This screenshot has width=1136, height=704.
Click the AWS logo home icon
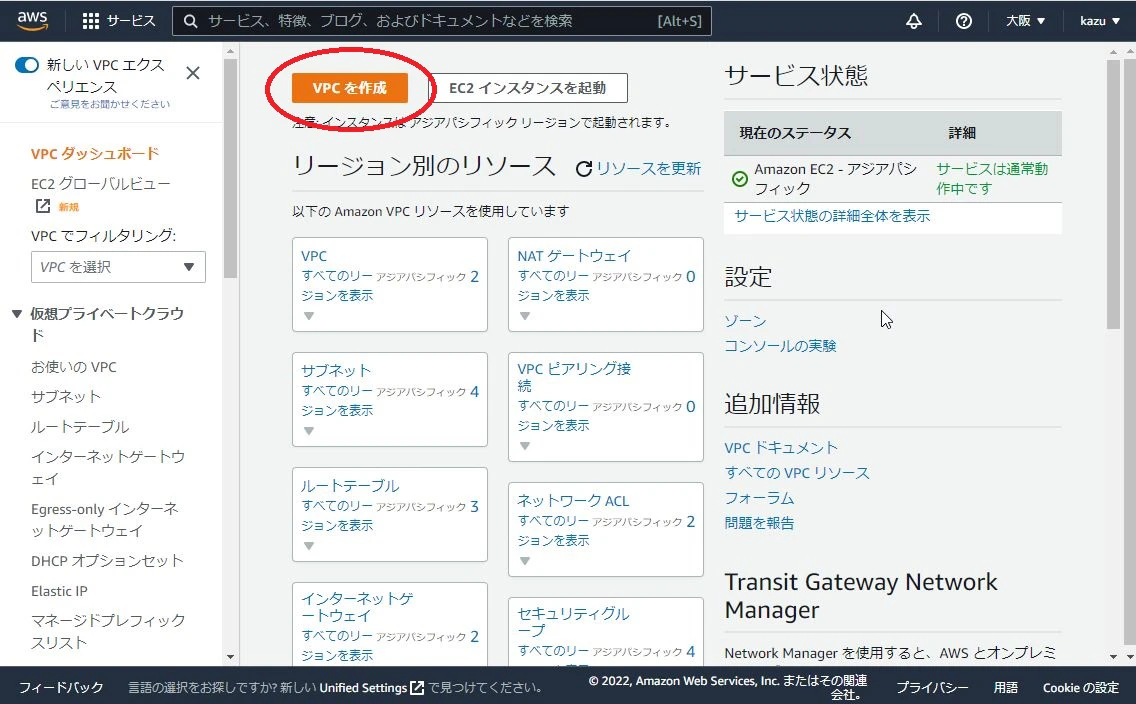coord(32,21)
